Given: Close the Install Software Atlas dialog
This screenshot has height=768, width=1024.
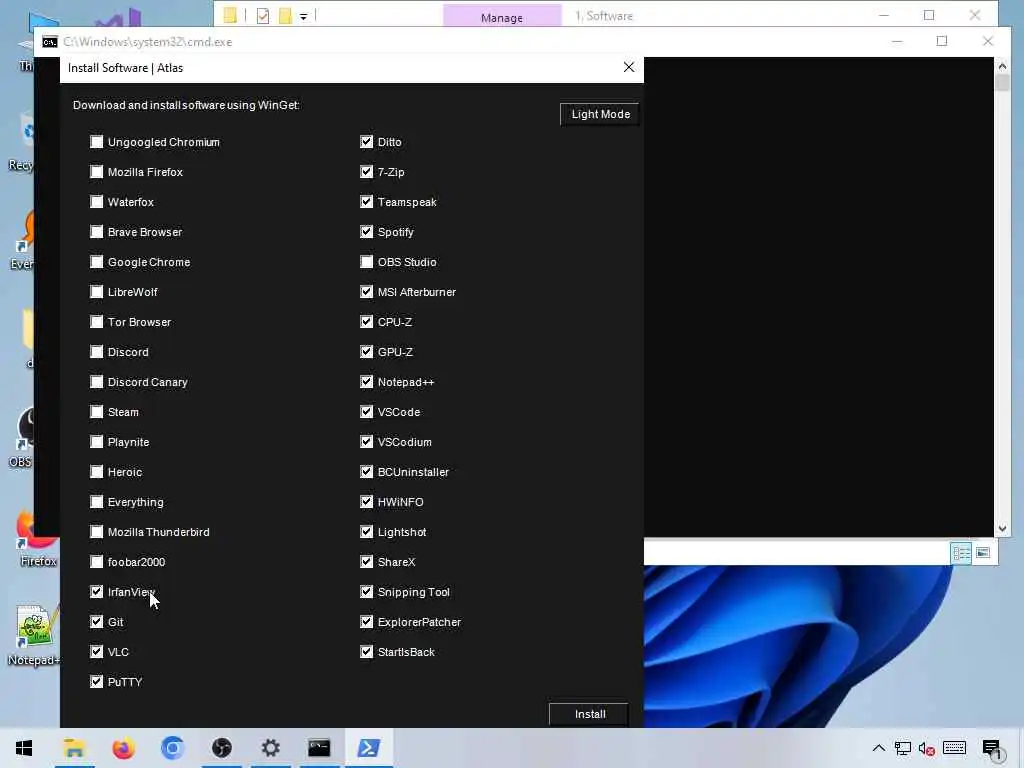Looking at the screenshot, I should point(629,67).
